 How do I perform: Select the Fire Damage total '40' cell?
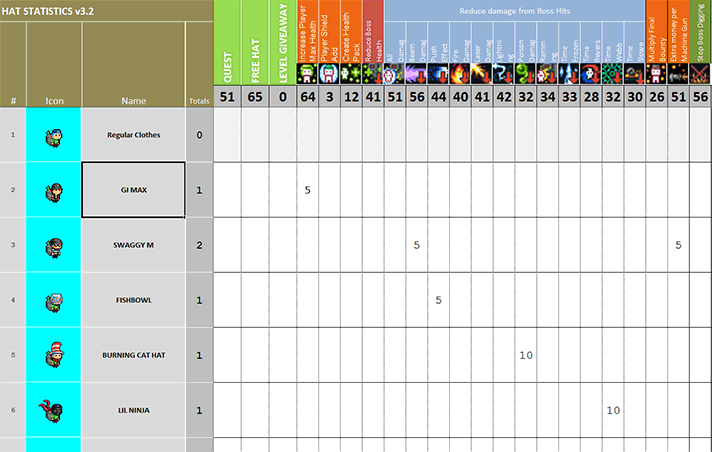(460, 96)
